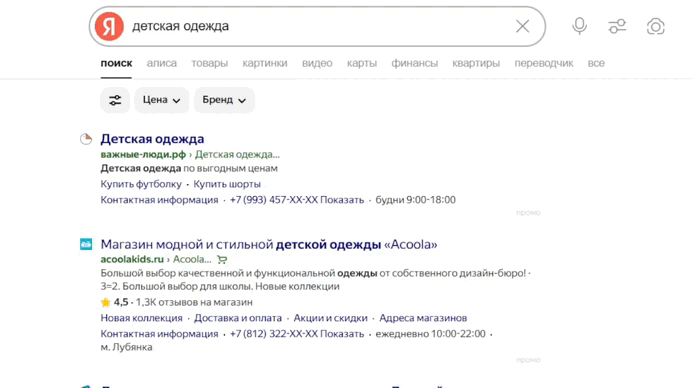
Task: Switch to the алиса tab
Action: click(x=162, y=63)
